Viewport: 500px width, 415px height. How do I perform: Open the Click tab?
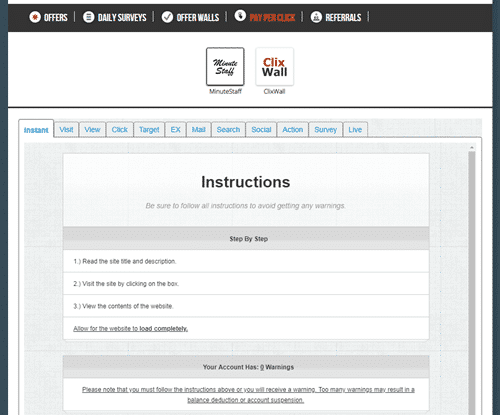click(120, 129)
